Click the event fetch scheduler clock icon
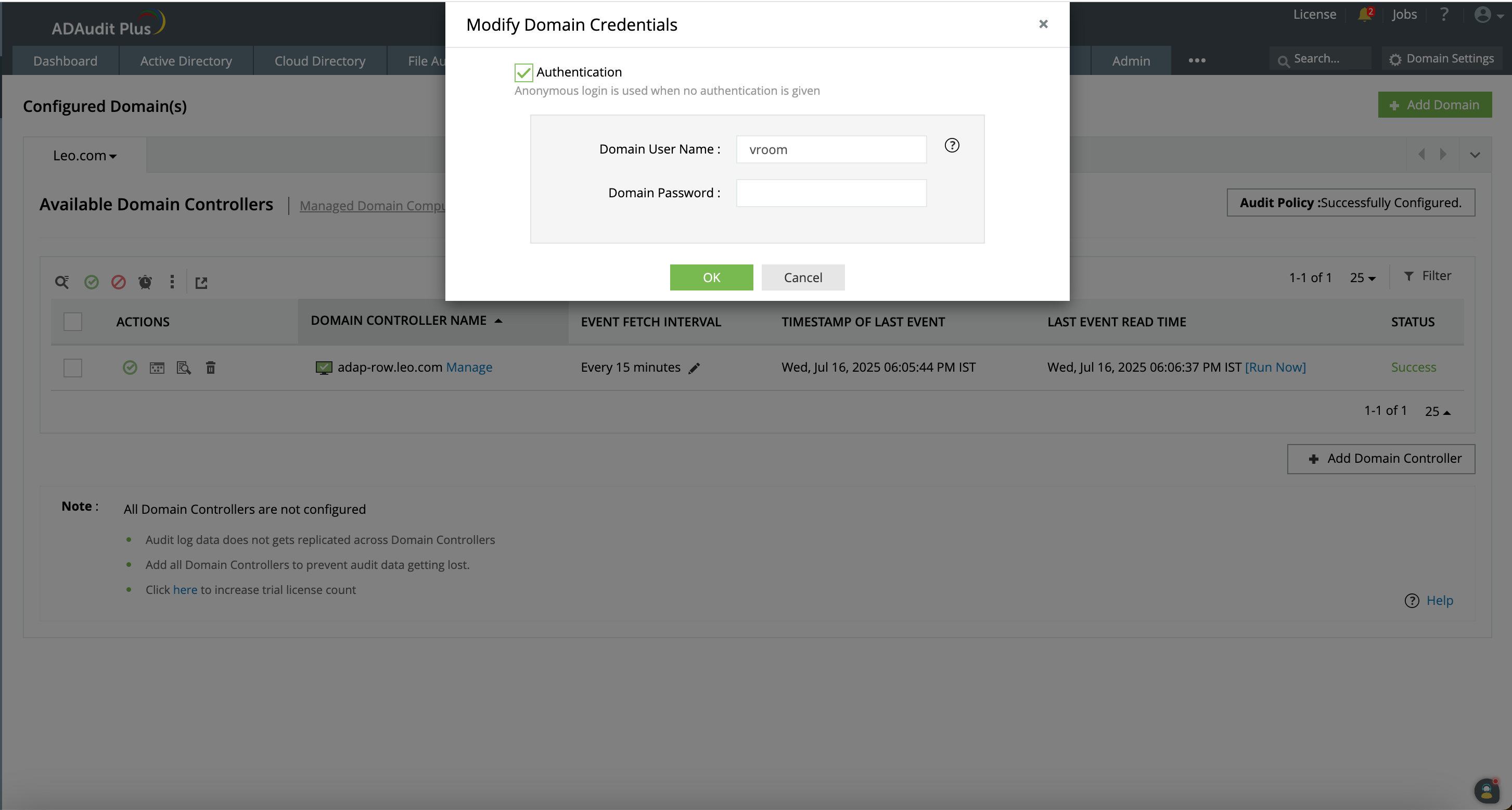Screen dimensions: 1512x810 [x=145, y=283]
